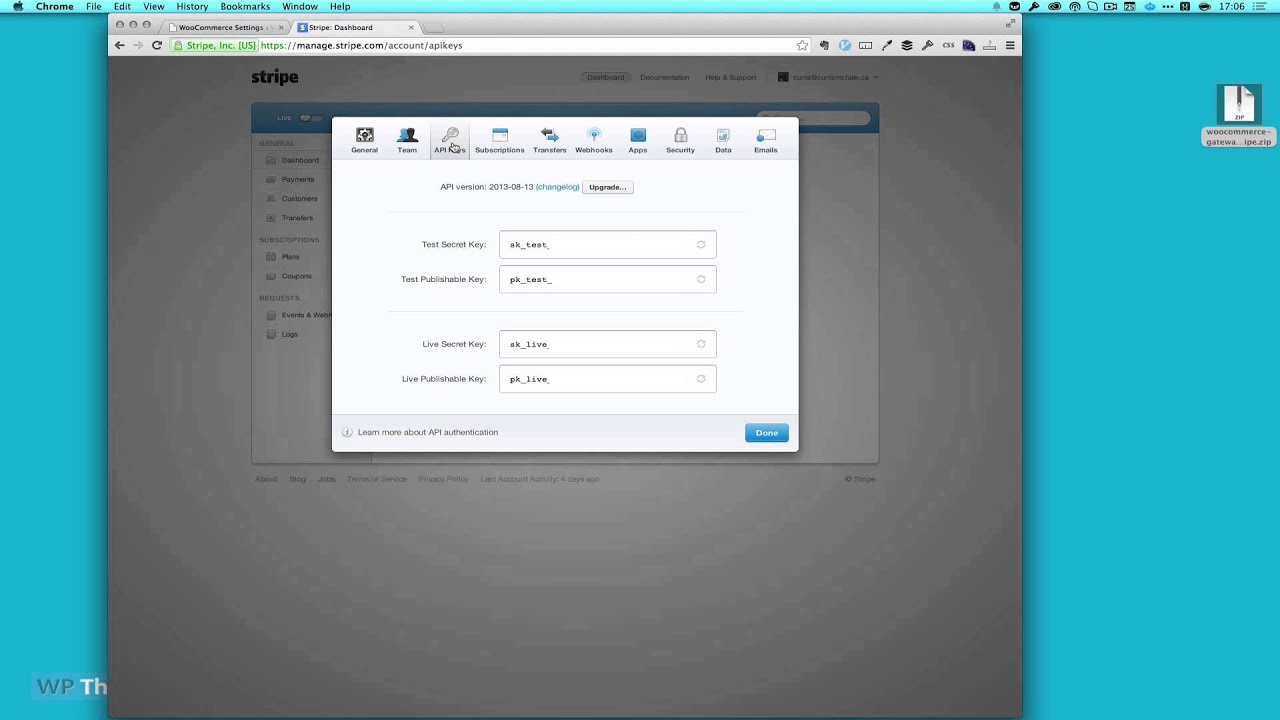Click the Buffer stacked-layers extension icon
Viewport: 1280px width, 720px height.
(x=907, y=45)
